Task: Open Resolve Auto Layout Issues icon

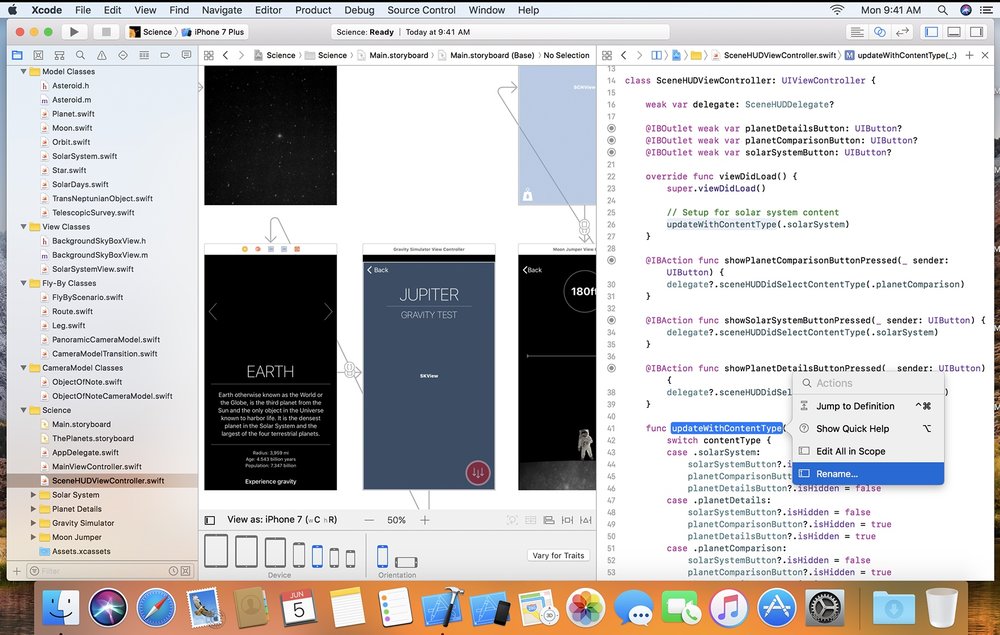Action: pos(585,520)
